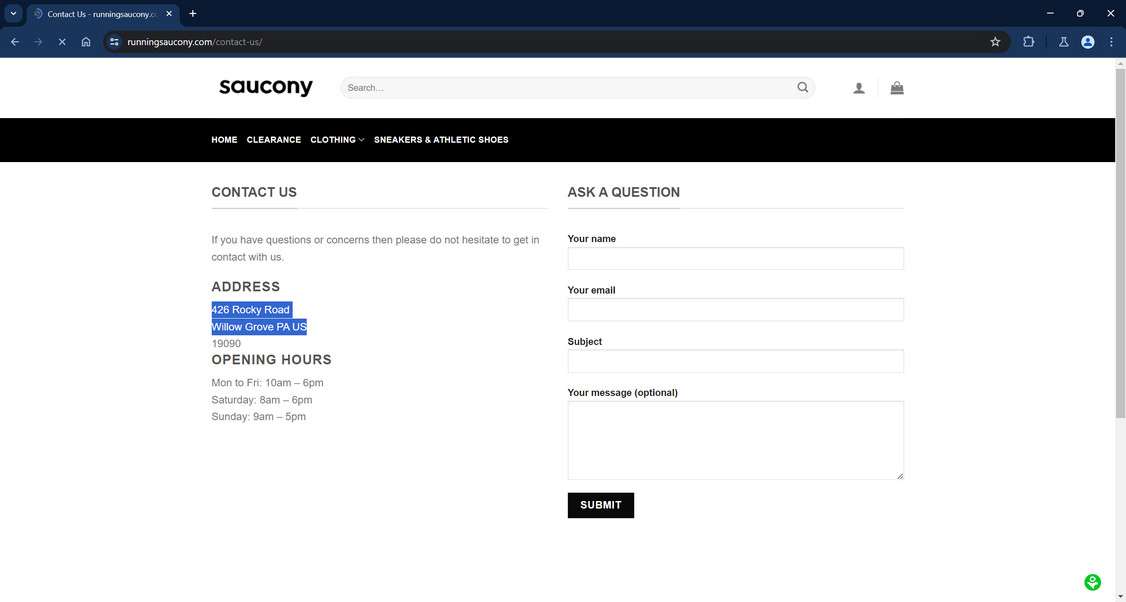Stop page loading with X button
Image resolution: width=1126 pixels, height=602 pixels.
click(x=62, y=42)
